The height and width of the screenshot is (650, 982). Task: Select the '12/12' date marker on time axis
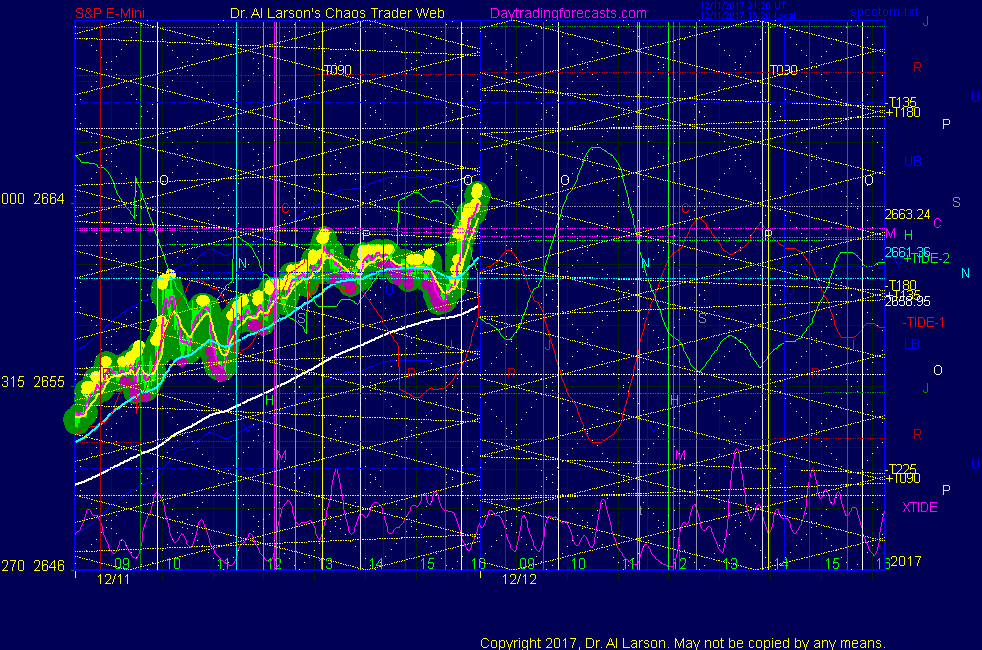(519, 579)
